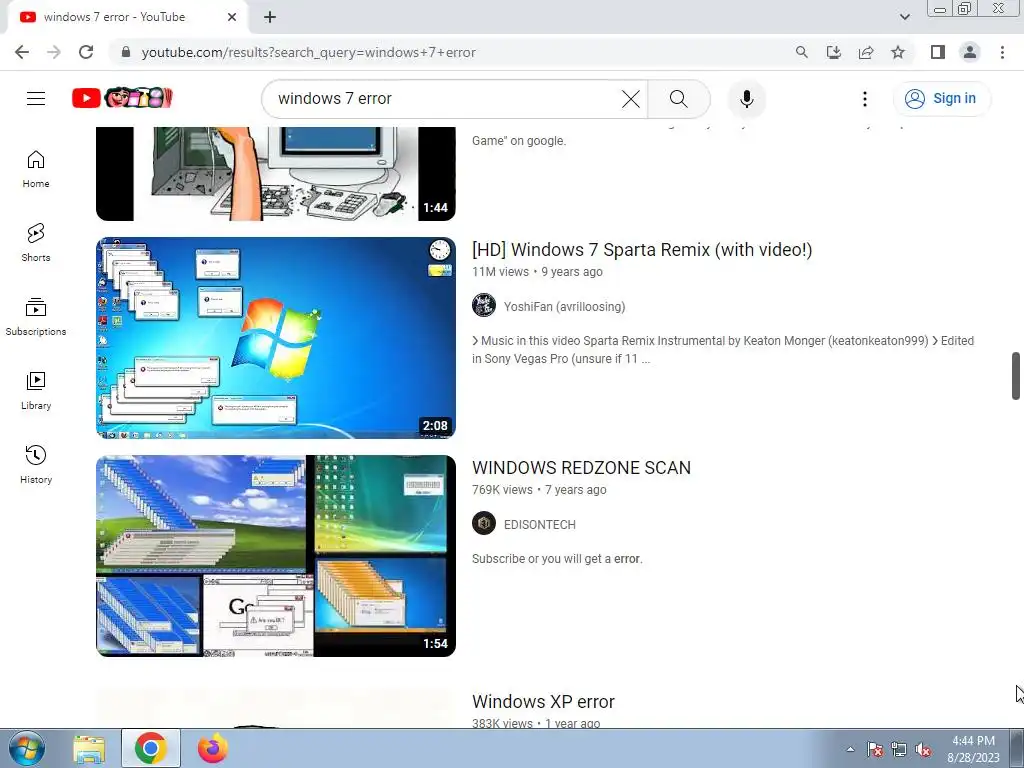Reload the page
Image resolution: width=1024 pixels, height=768 pixels.
click(86, 52)
